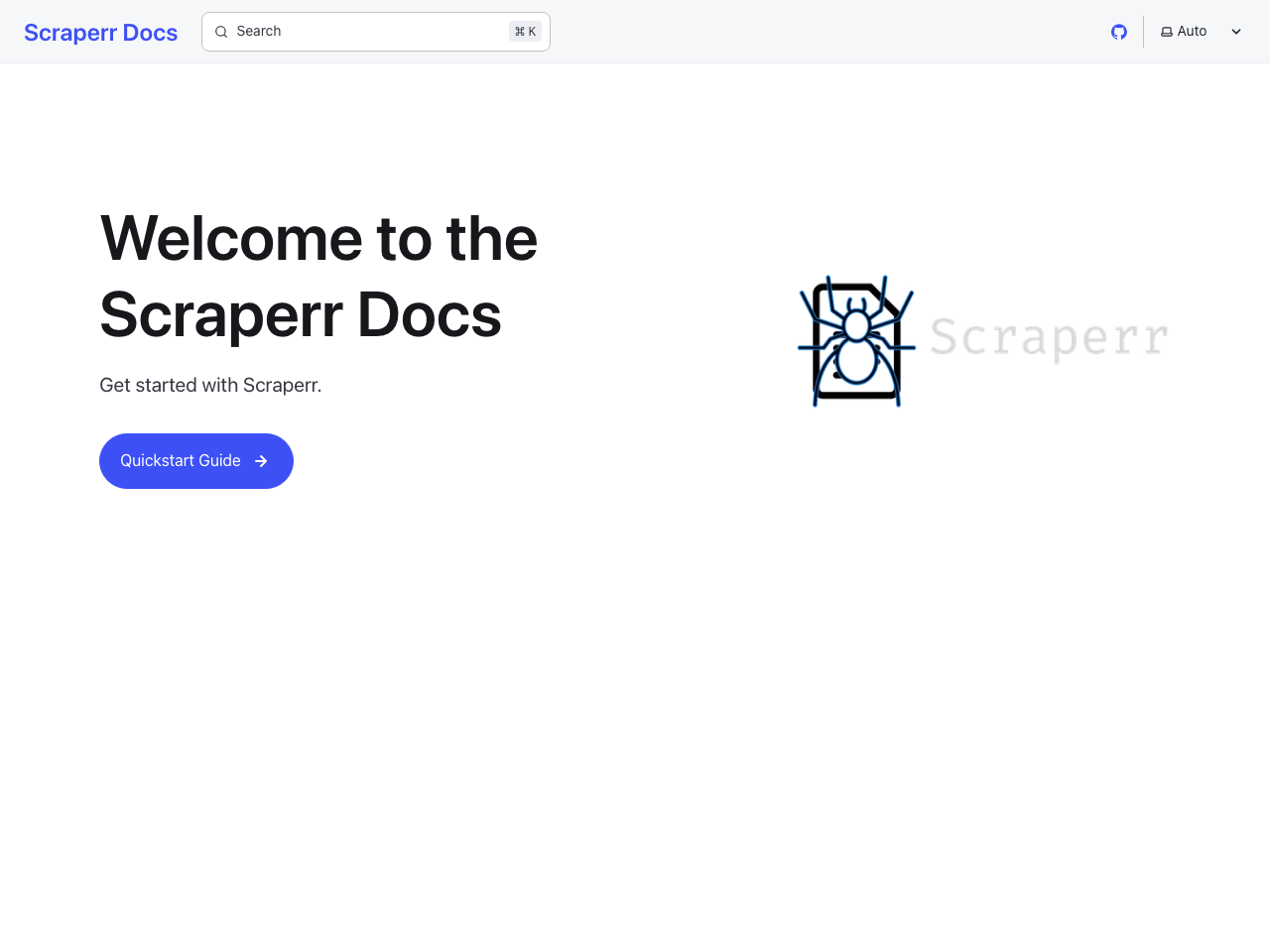1270x952 pixels.
Task: Click the arrow icon inside Quickstart Guide button
Action: (x=260, y=460)
